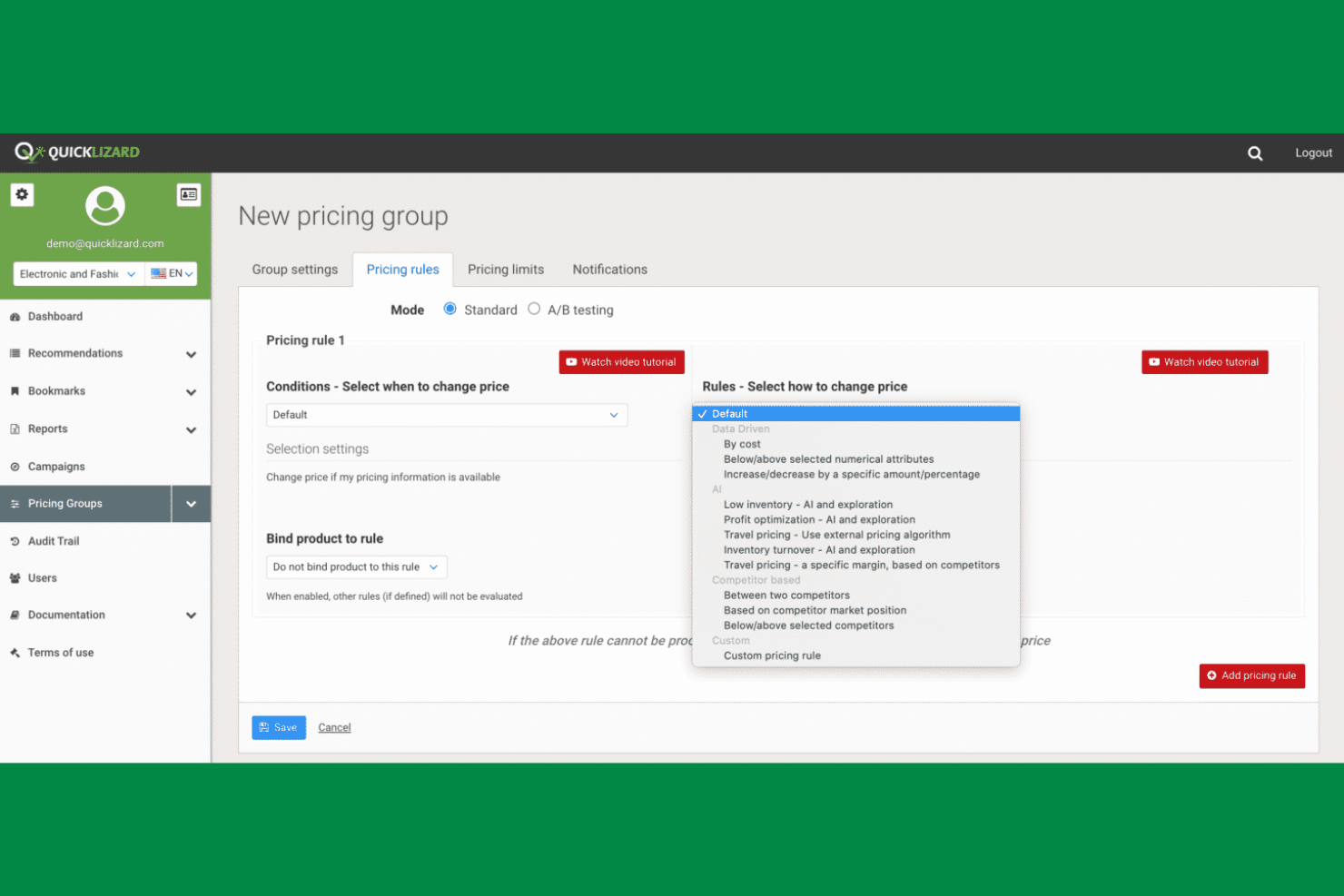The height and width of the screenshot is (896, 1344).
Task: Open the Dashboard sidebar item
Action: click(x=56, y=316)
